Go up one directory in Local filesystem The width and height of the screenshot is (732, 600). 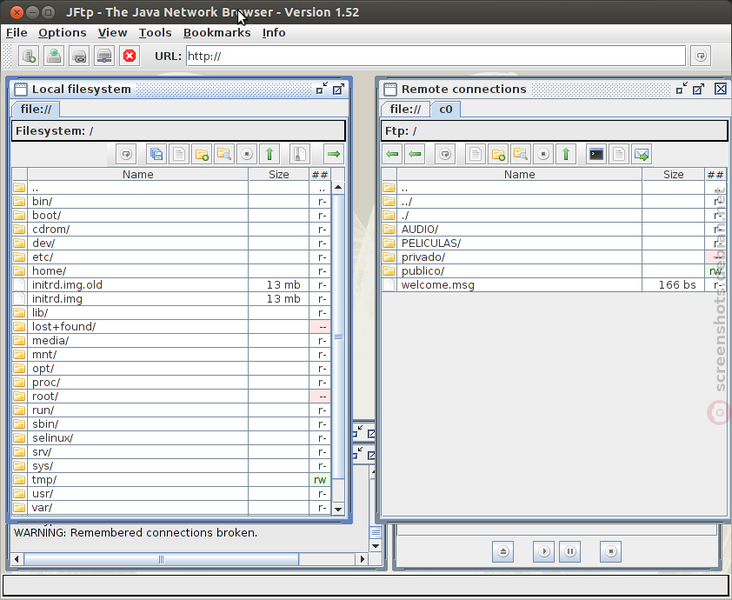(x=269, y=154)
